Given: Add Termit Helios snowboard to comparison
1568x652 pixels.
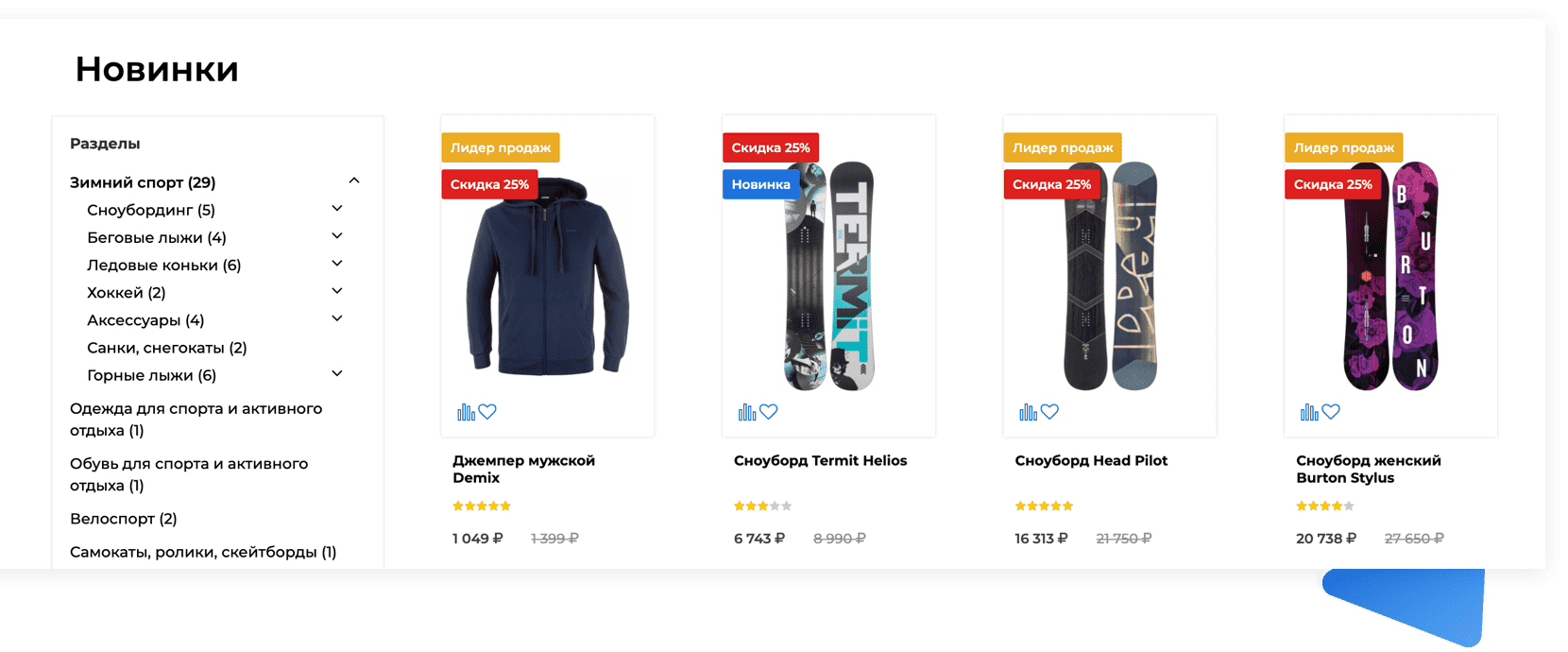Looking at the screenshot, I should [747, 412].
